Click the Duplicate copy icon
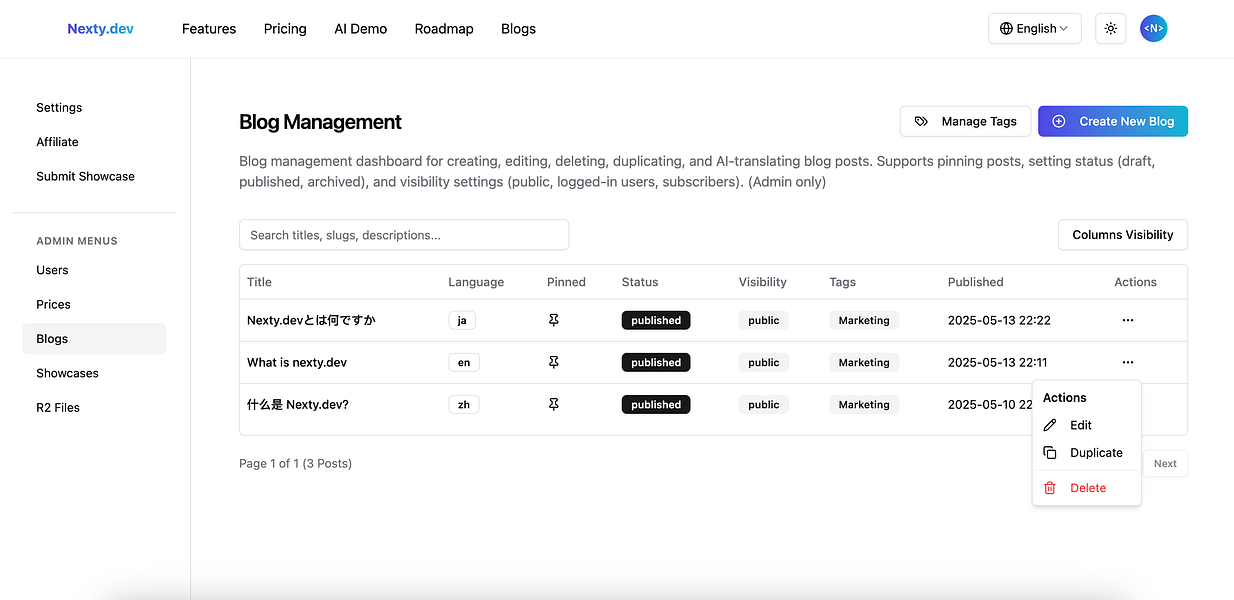 click(1051, 452)
